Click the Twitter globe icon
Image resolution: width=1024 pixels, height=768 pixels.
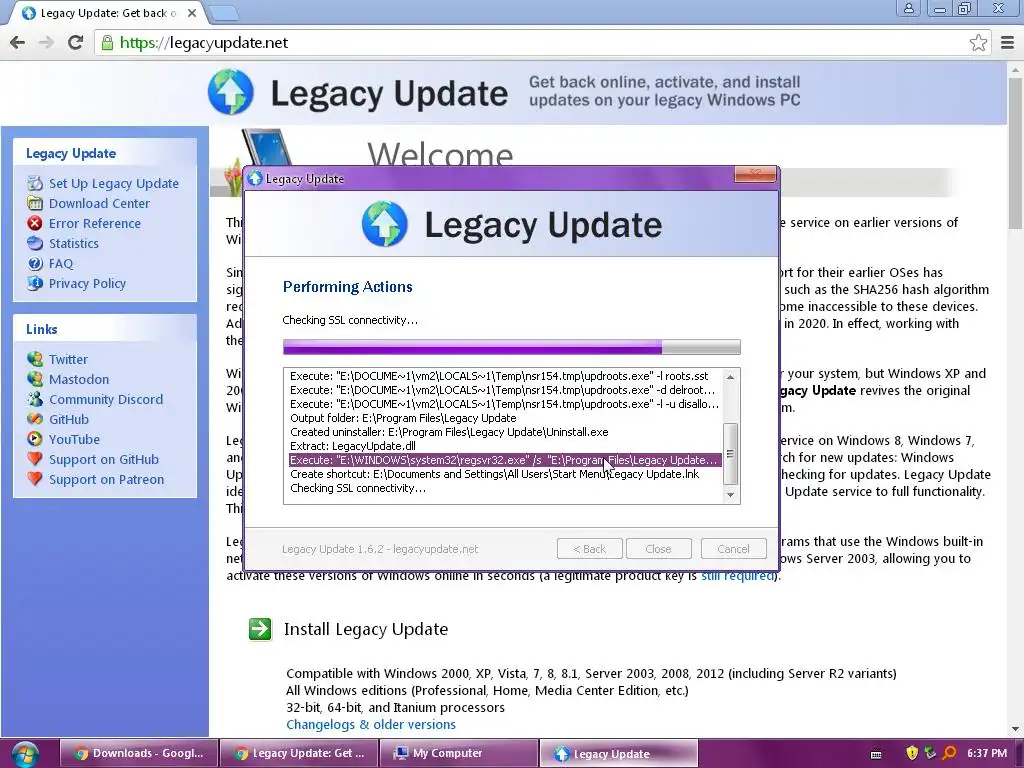click(35, 359)
